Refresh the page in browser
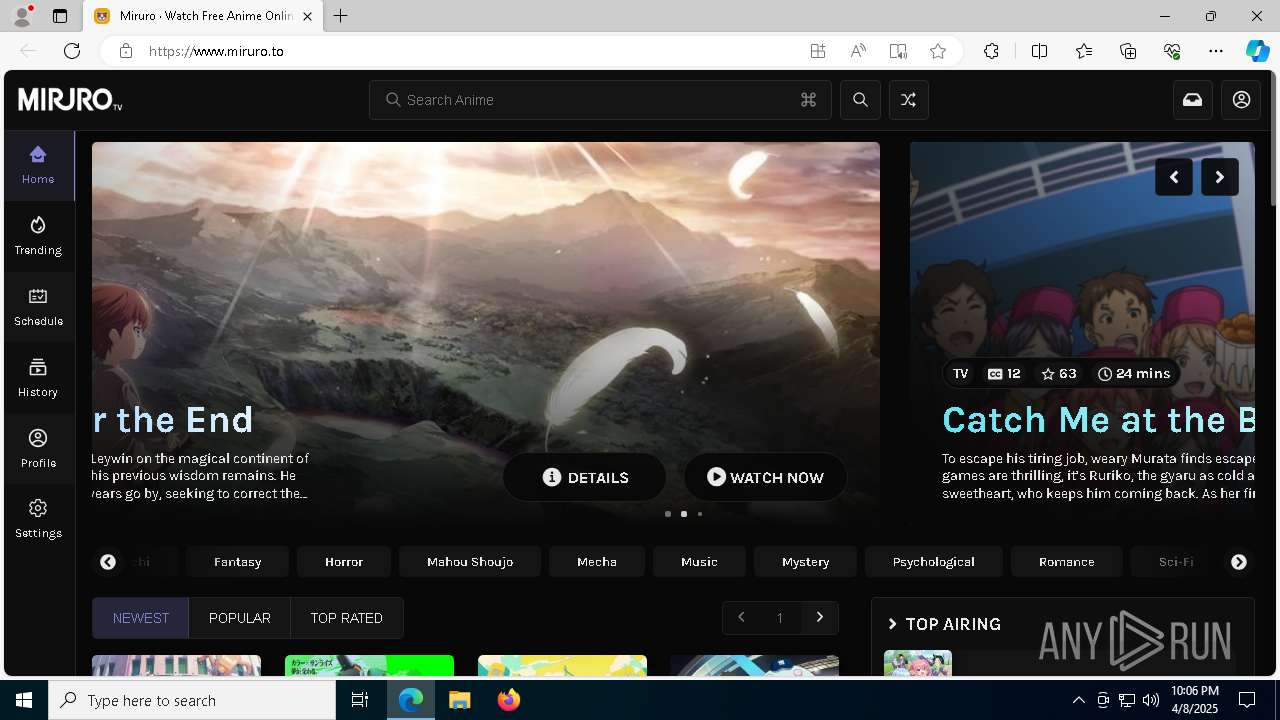 pyautogui.click(x=72, y=51)
